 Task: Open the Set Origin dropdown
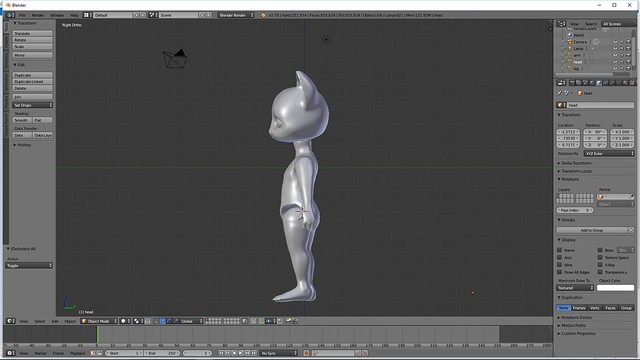33,105
